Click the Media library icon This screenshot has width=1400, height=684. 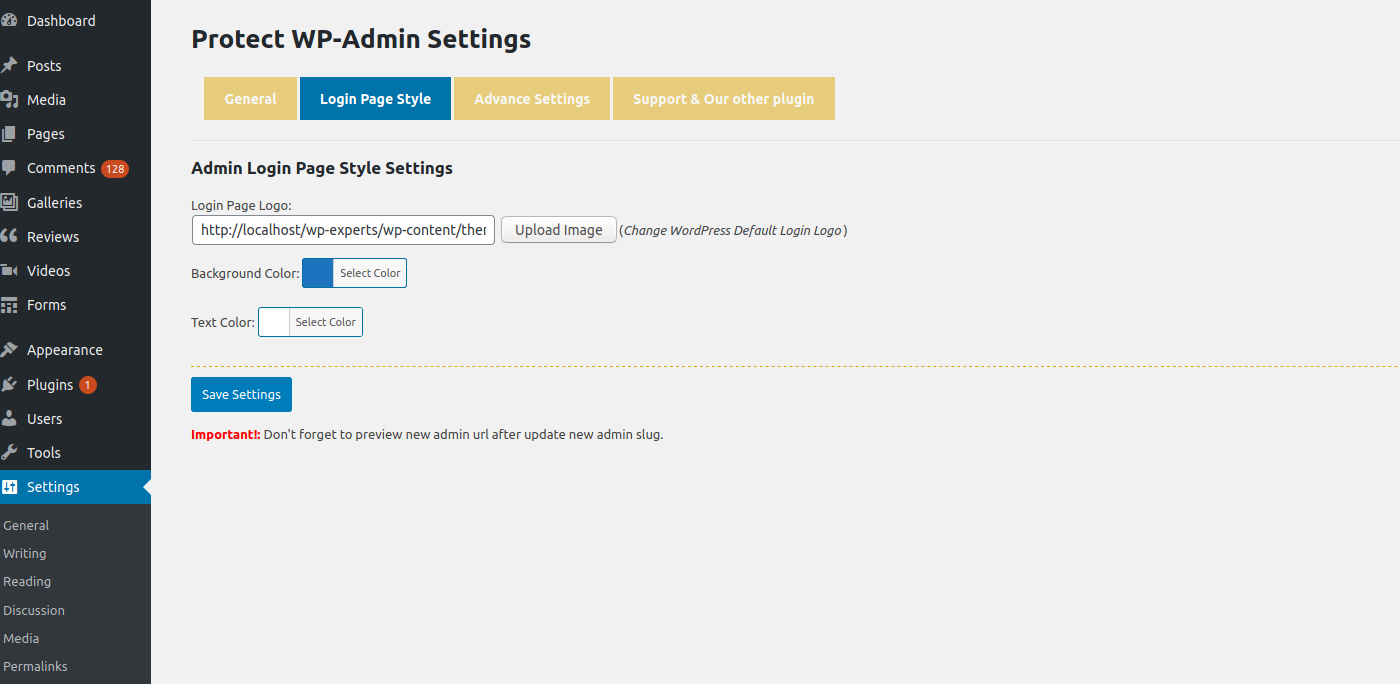[9, 99]
